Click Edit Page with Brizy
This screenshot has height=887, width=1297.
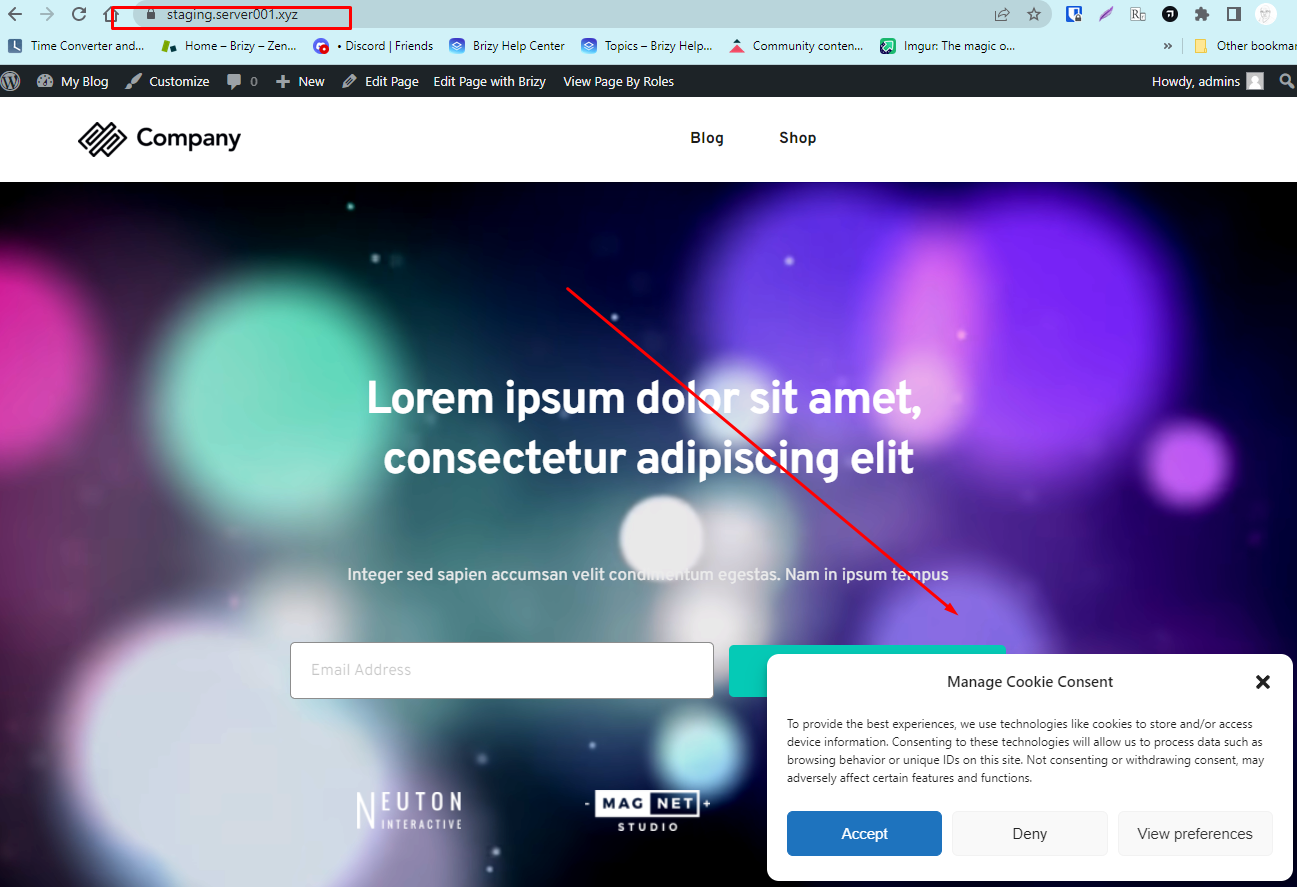(490, 81)
